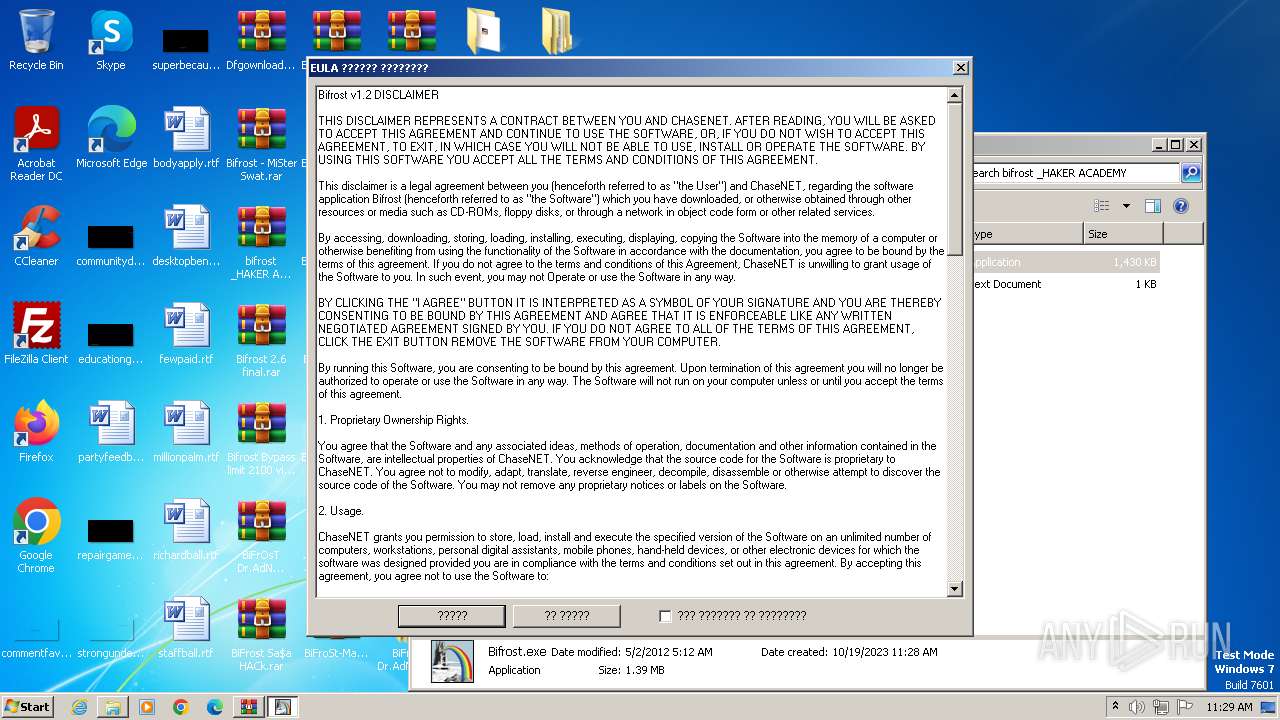Open Acrobat Reader DC shortcut
The height and width of the screenshot is (720, 1280).
pos(36,143)
